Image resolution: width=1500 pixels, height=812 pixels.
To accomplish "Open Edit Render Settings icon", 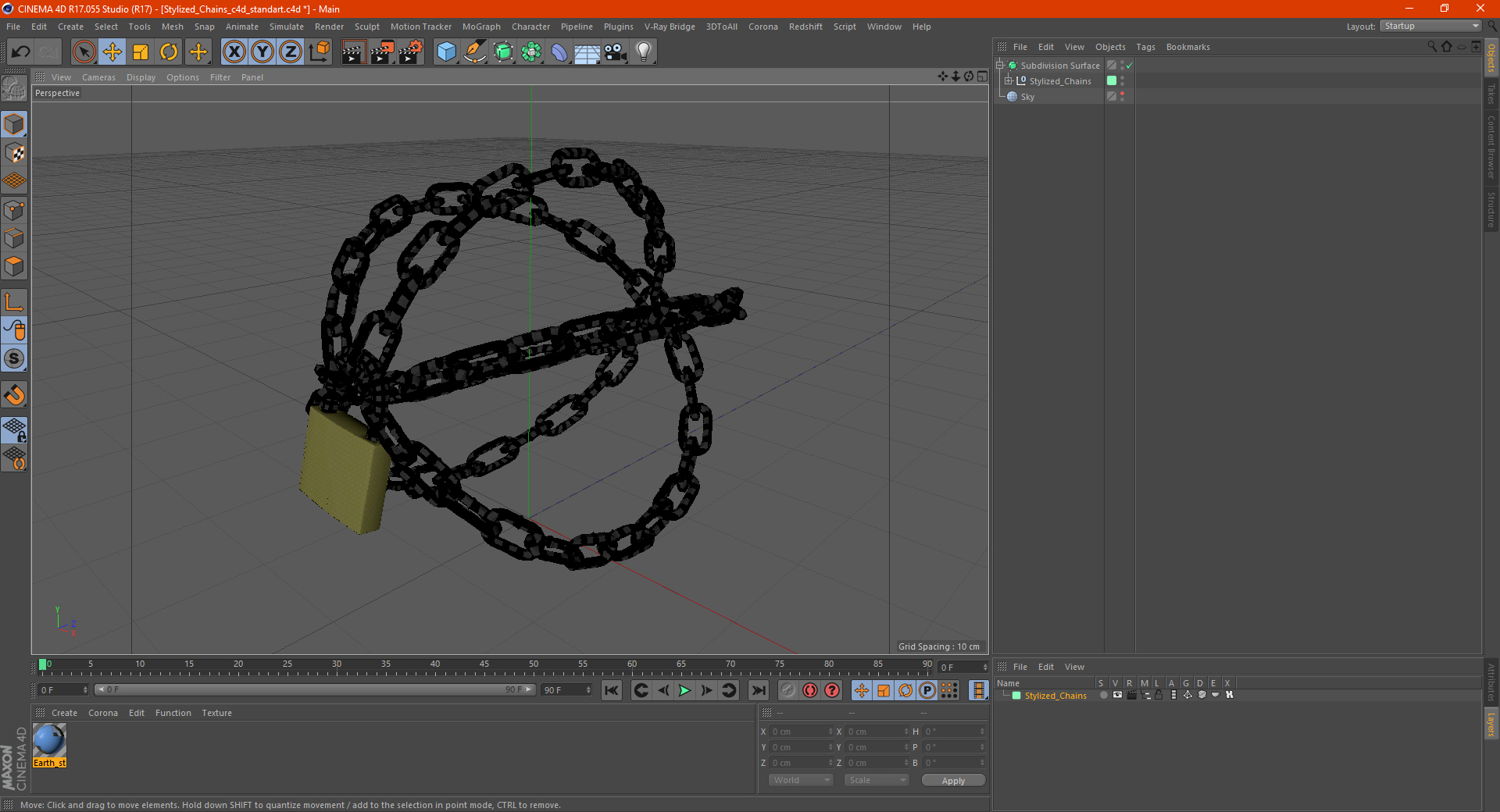I will click(x=411, y=52).
